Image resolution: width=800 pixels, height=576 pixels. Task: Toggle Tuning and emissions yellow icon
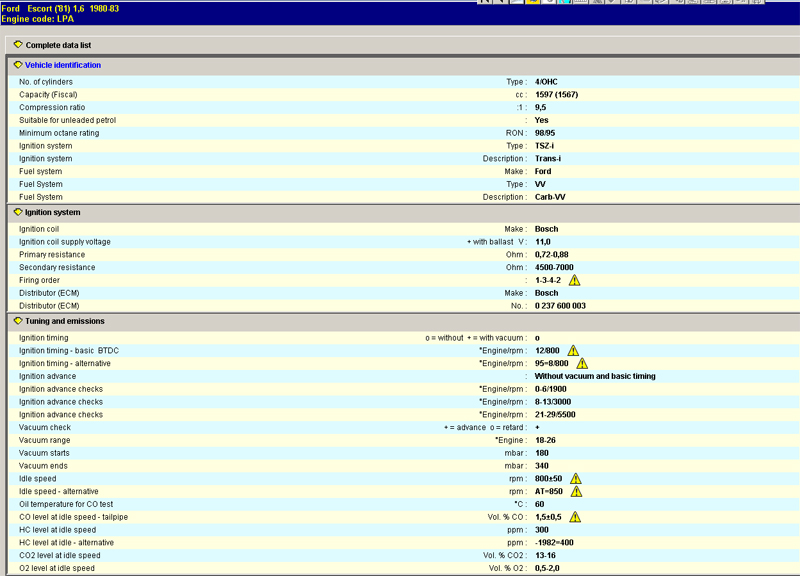coord(18,321)
